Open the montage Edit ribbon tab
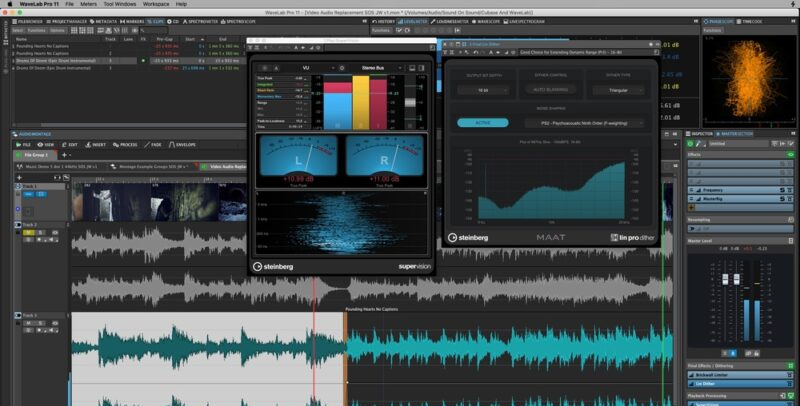 (x=70, y=145)
